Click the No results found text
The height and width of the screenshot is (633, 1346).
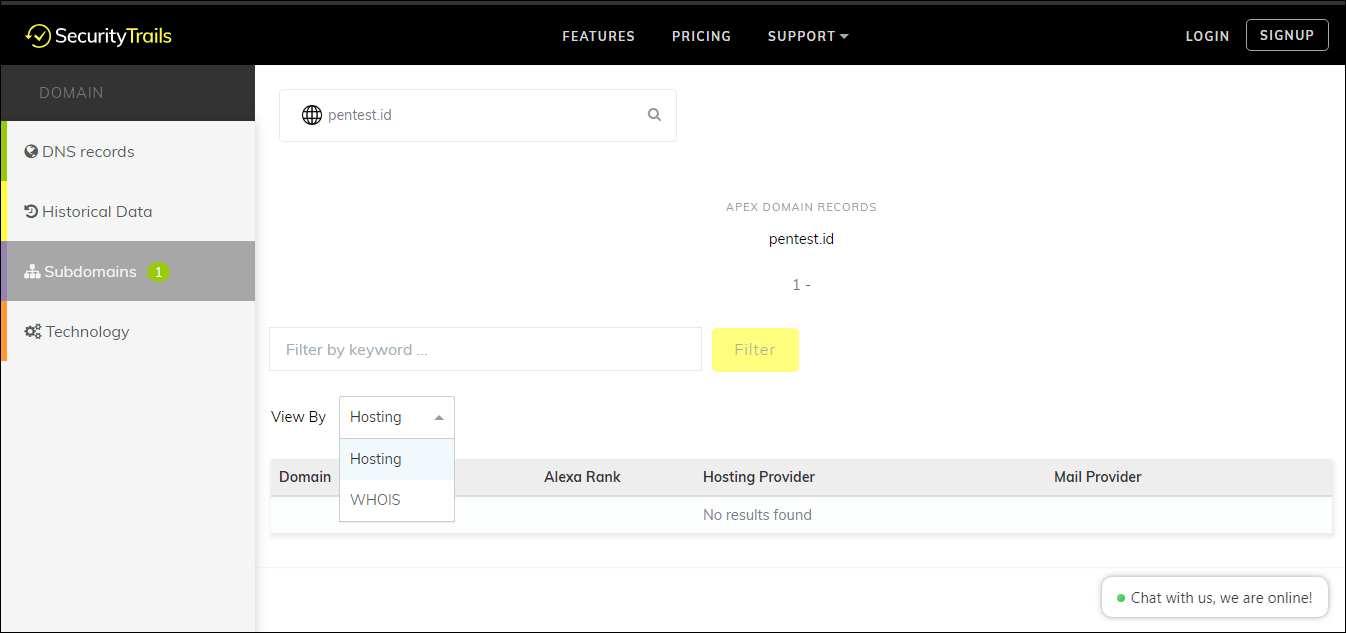click(x=757, y=515)
